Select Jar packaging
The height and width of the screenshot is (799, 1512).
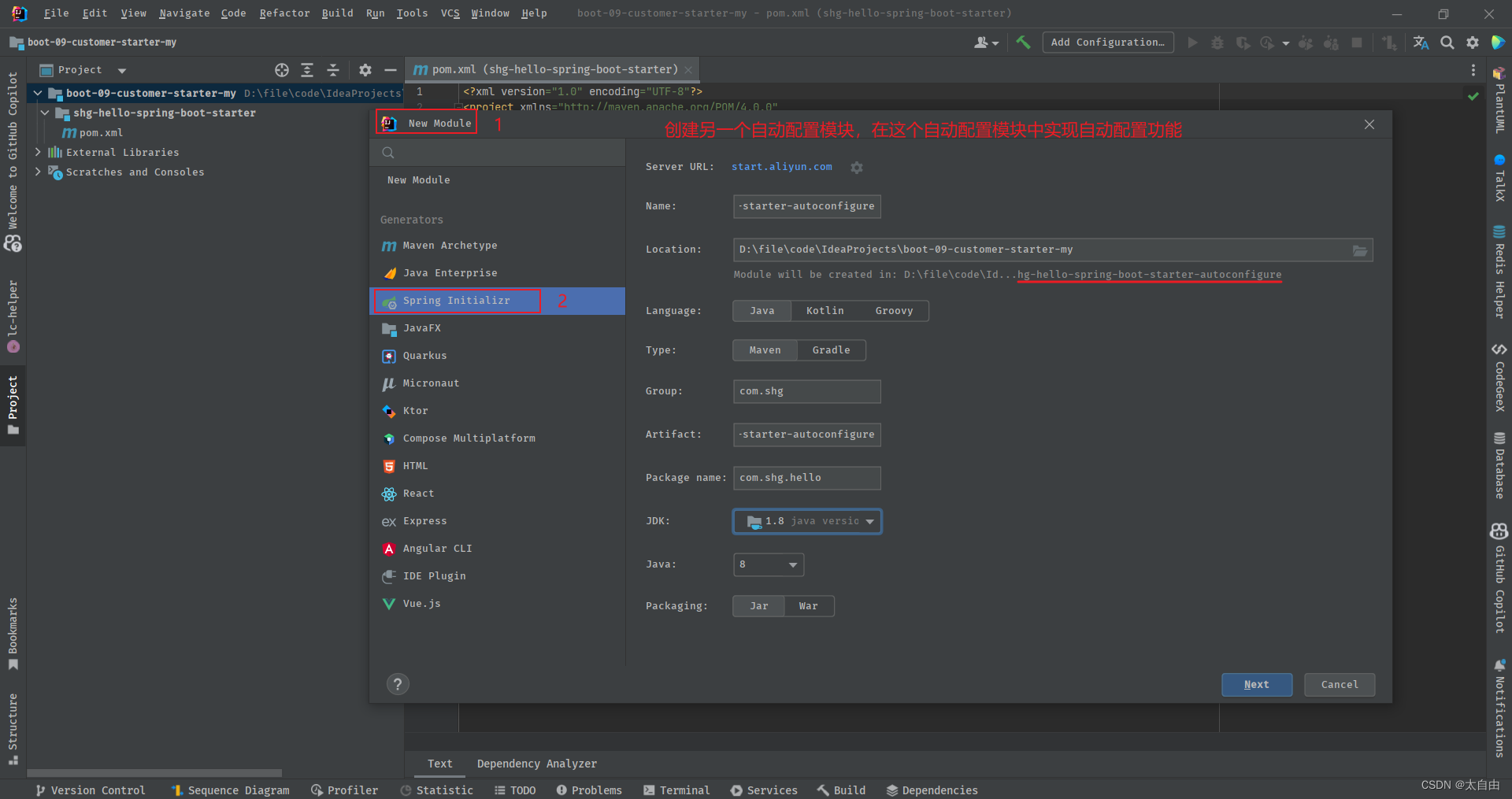(x=758, y=606)
